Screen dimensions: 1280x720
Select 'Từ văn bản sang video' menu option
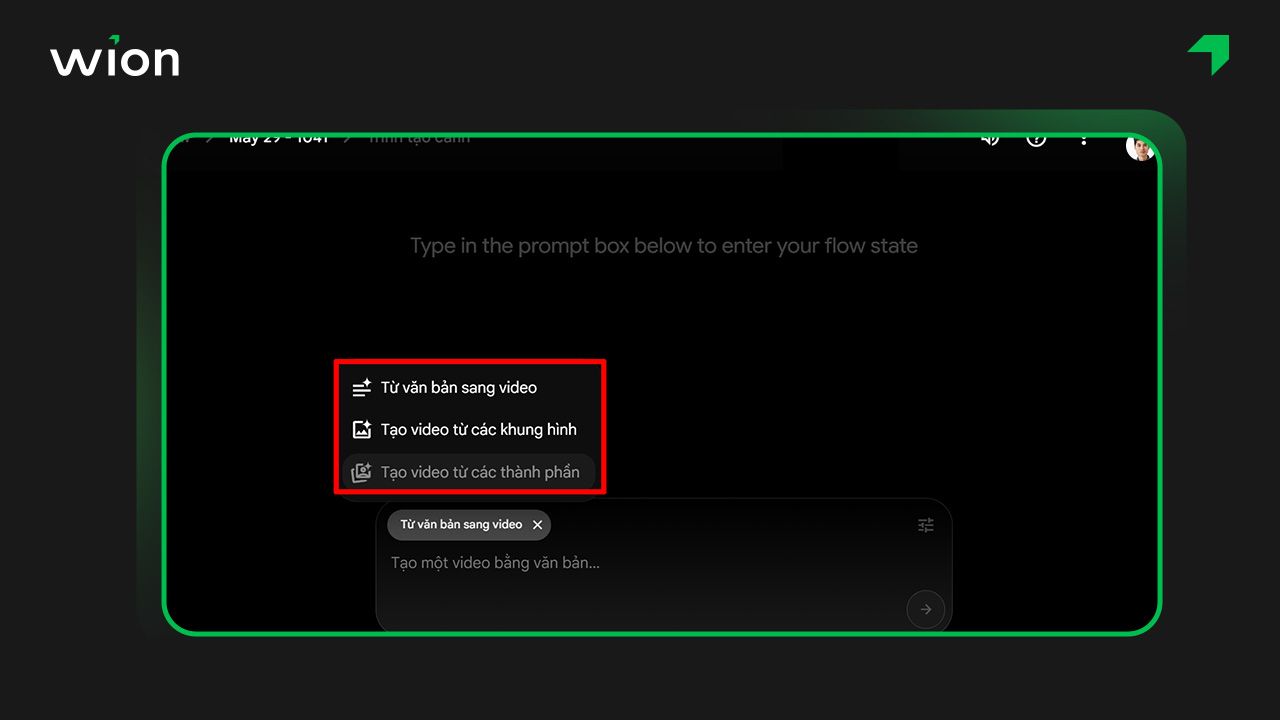coord(458,387)
